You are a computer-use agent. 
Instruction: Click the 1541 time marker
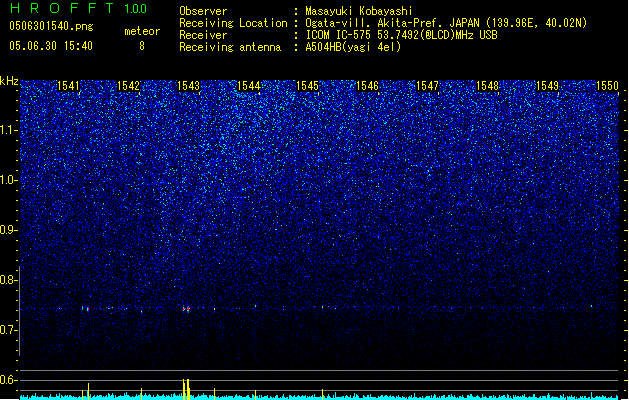(68, 86)
